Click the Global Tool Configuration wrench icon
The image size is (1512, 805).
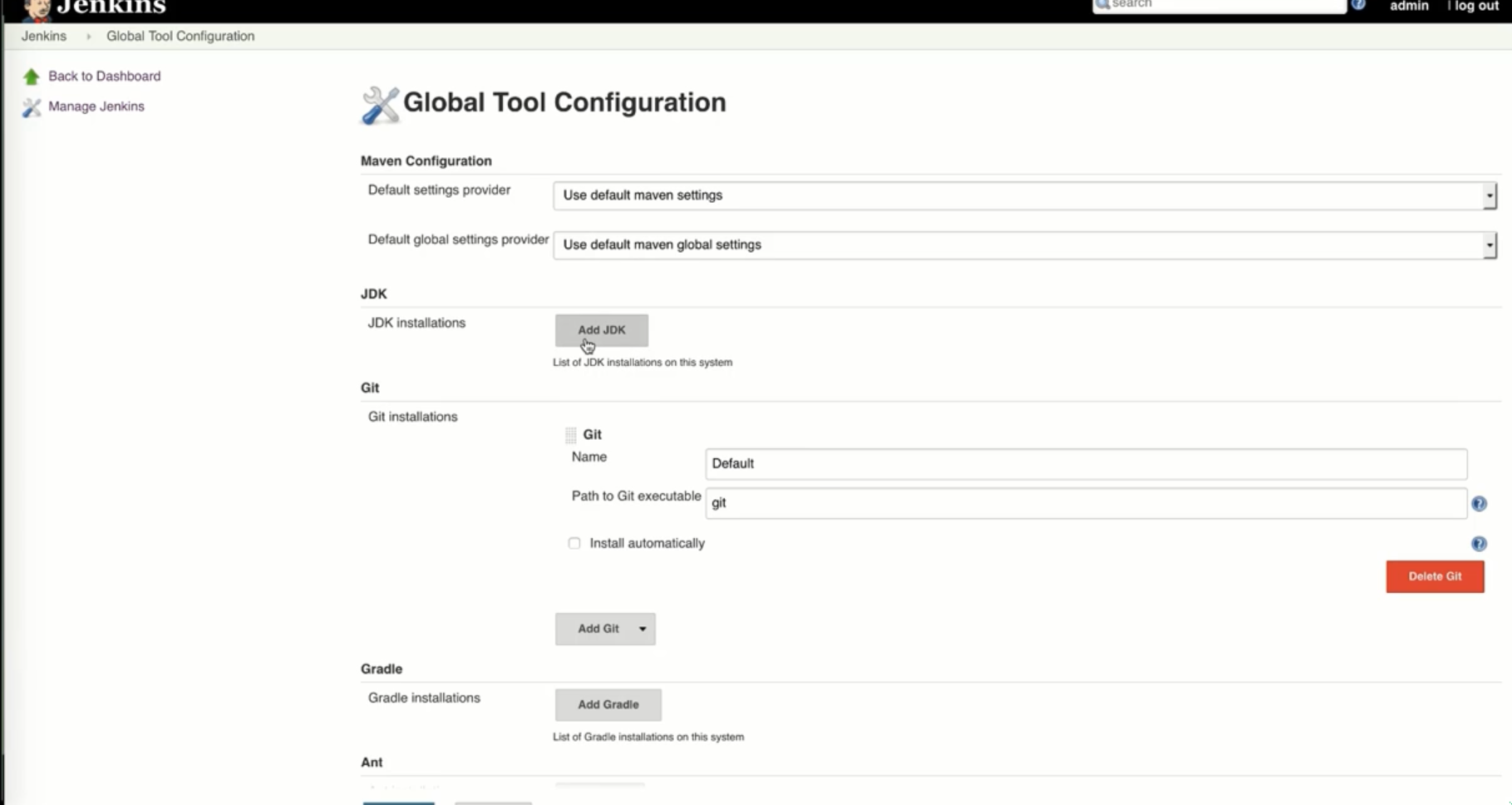click(x=380, y=105)
